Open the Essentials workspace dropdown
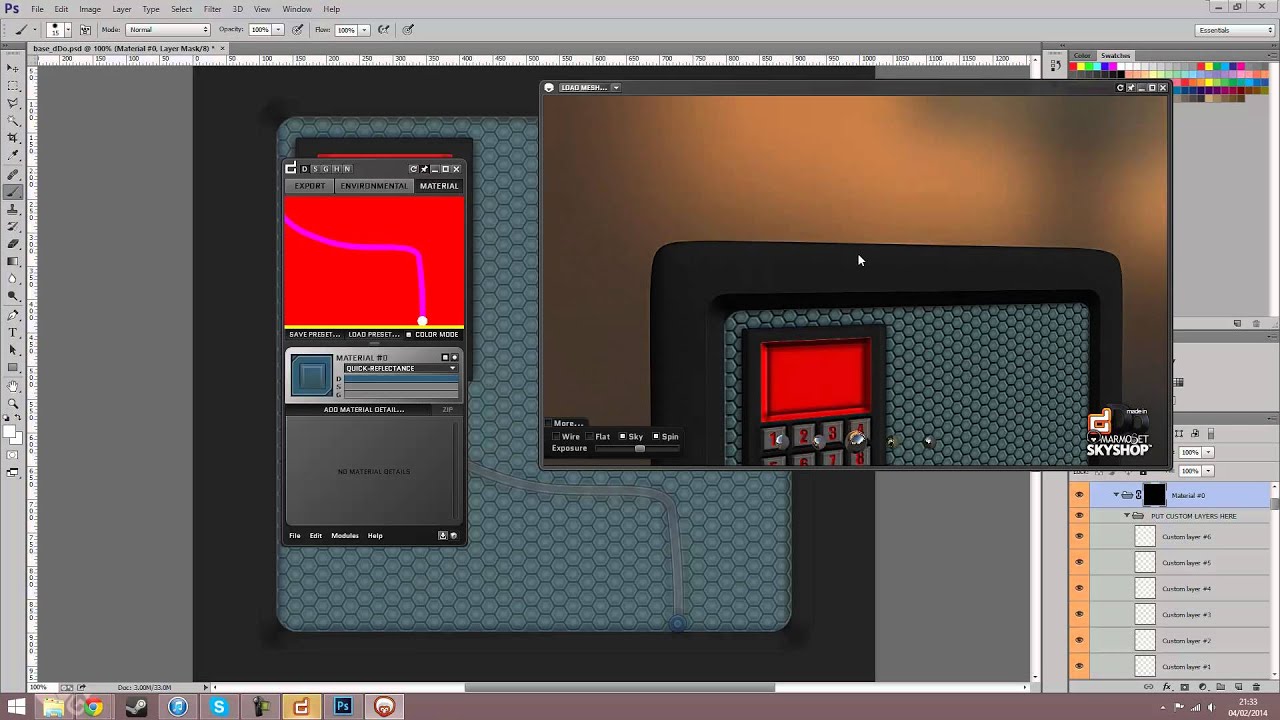1280x720 pixels. pyautogui.click(x=1236, y=30)
